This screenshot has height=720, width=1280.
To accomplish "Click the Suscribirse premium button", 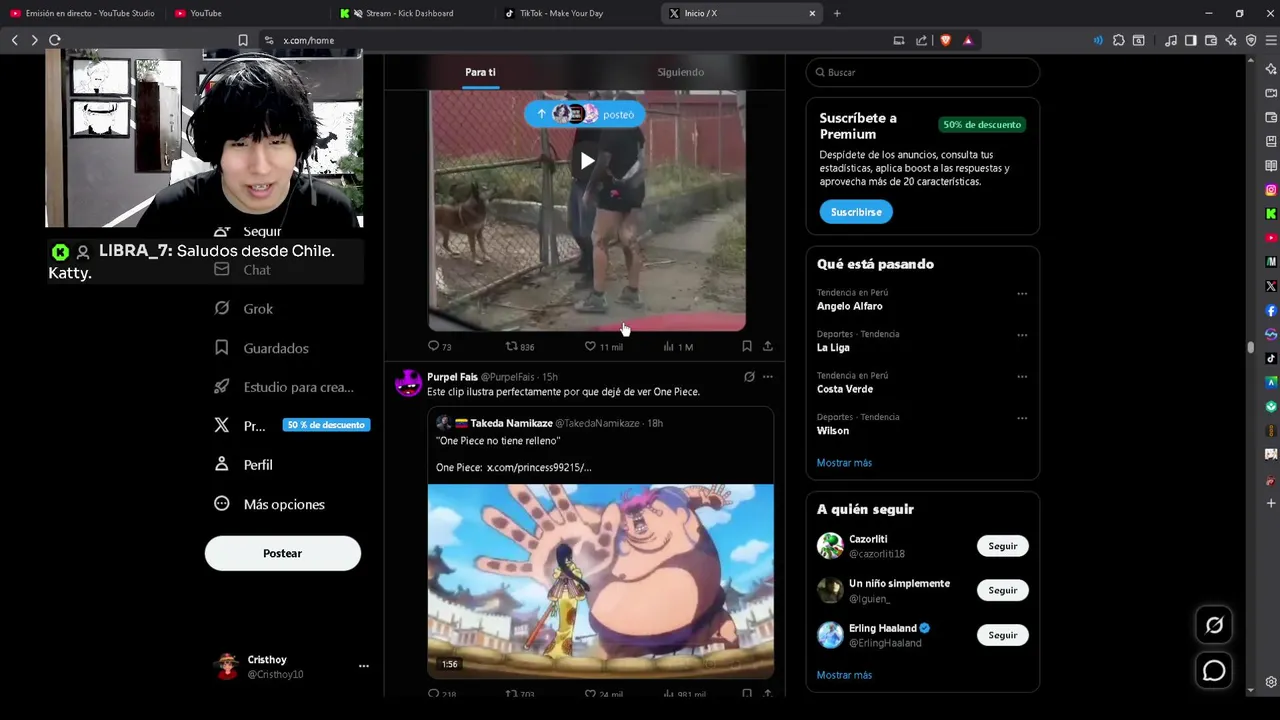I will tap(856, 212).
